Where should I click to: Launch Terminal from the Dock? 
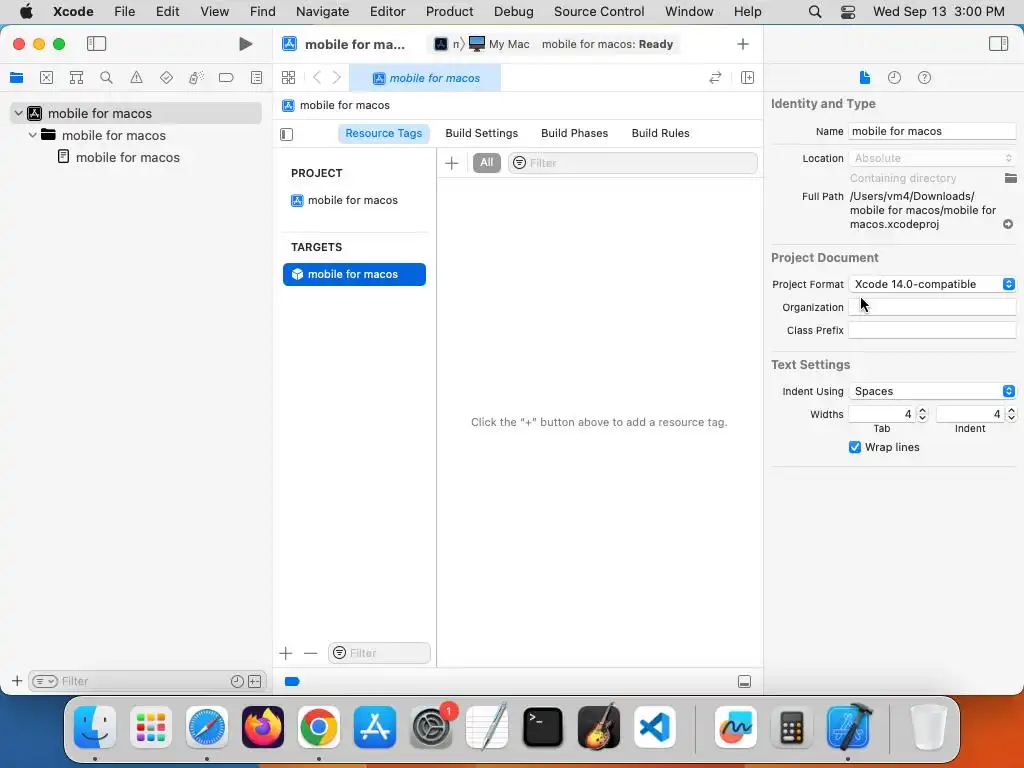pyautogui.click(x=543, y=727)
